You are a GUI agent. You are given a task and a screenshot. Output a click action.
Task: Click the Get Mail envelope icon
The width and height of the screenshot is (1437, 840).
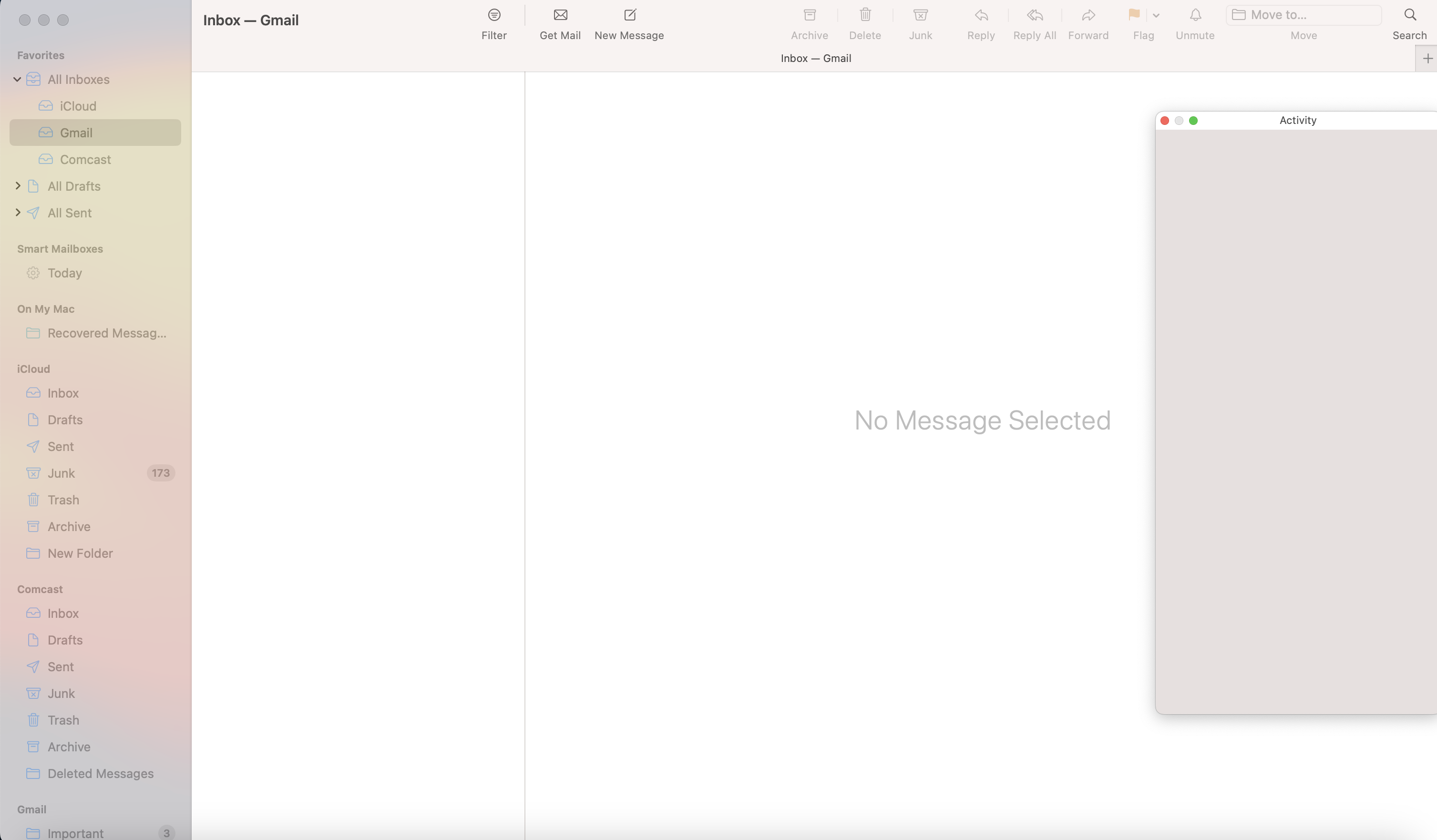560,15
